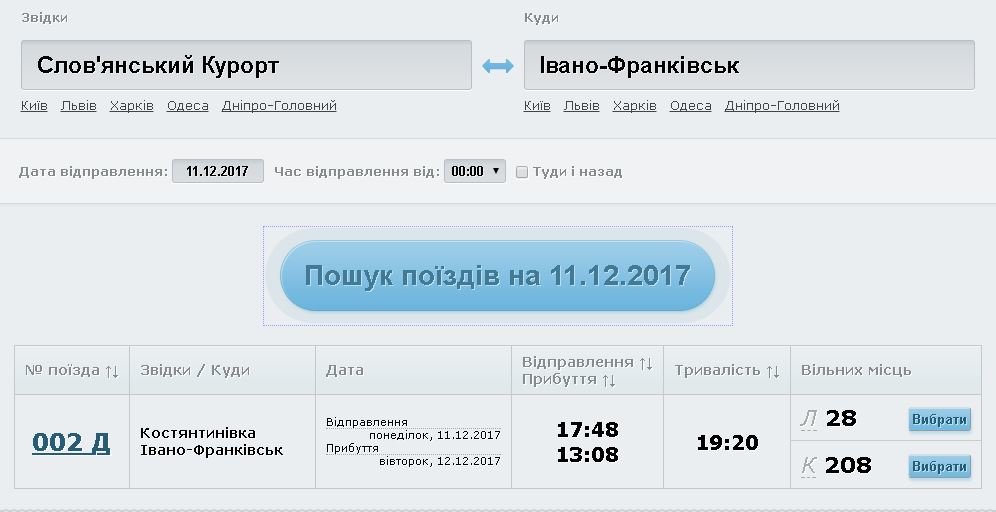Click the 'Звідки / Куди' column header
Image resolution: width=996 pixels, height=512 pixels.
point(194,370)
